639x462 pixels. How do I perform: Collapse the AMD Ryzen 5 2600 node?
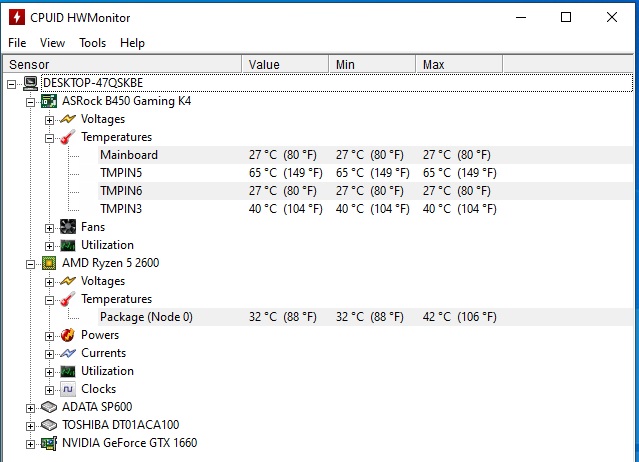coord(31,264)
